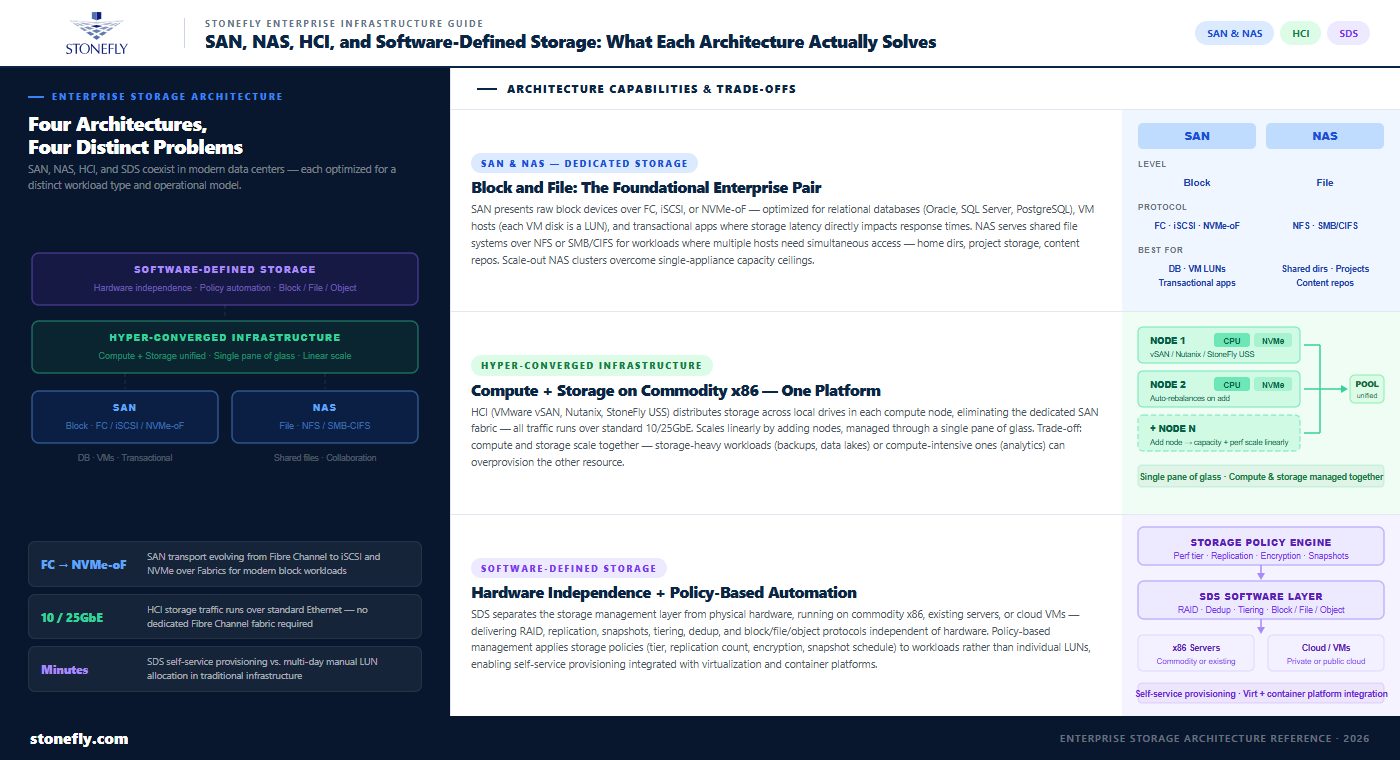Image resolution: width=1400 pixels, height=760 pixels.
Task: Click 'Shared dirs · Projects' best-for value
Action: pos(1325,269)
